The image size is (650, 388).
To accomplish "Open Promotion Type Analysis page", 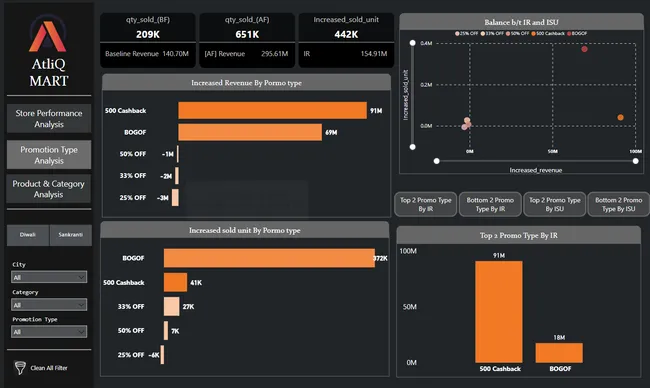I will pos(49,155).
